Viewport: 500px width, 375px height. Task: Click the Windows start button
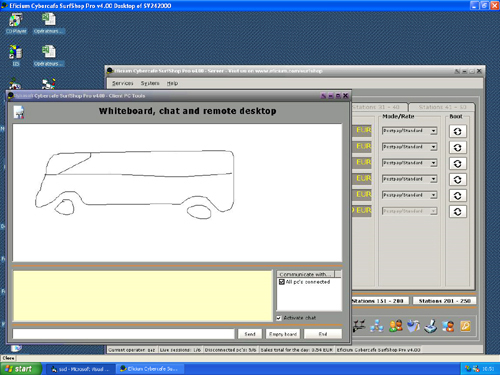(x=21, y=369)
